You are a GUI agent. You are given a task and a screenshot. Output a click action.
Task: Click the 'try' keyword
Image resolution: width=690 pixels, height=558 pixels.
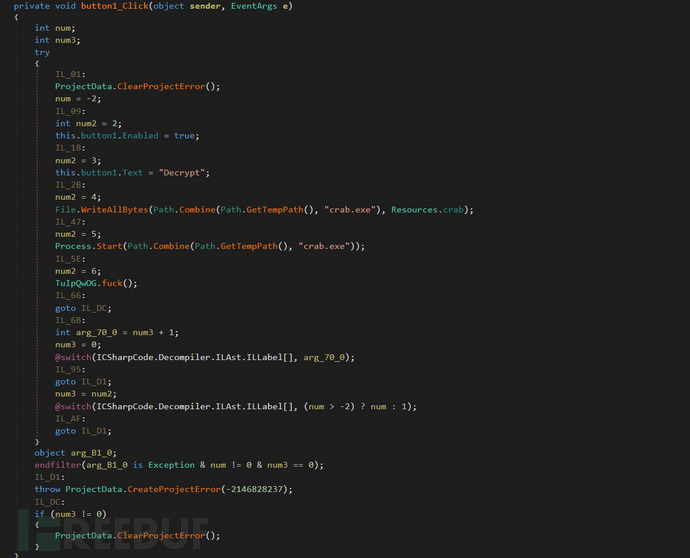coord(42,52)
